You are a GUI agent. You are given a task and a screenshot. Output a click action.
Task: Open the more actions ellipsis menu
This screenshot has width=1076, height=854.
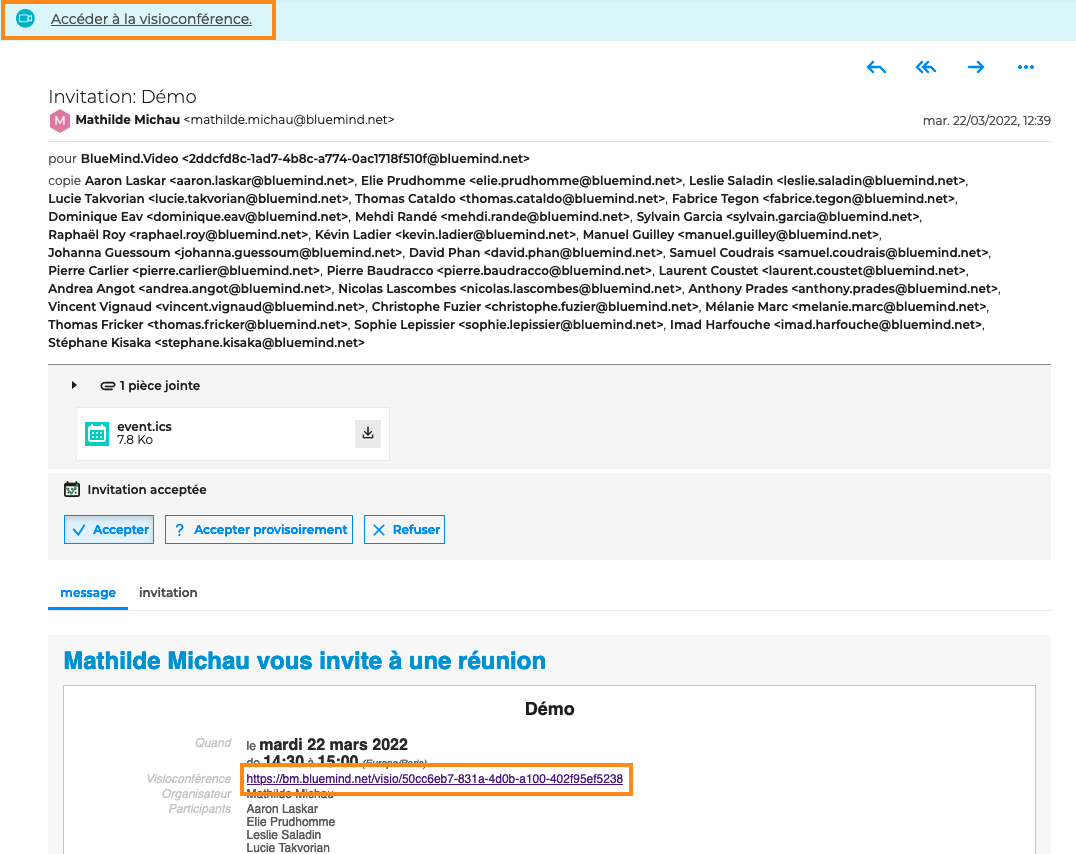click(1026, 67)
